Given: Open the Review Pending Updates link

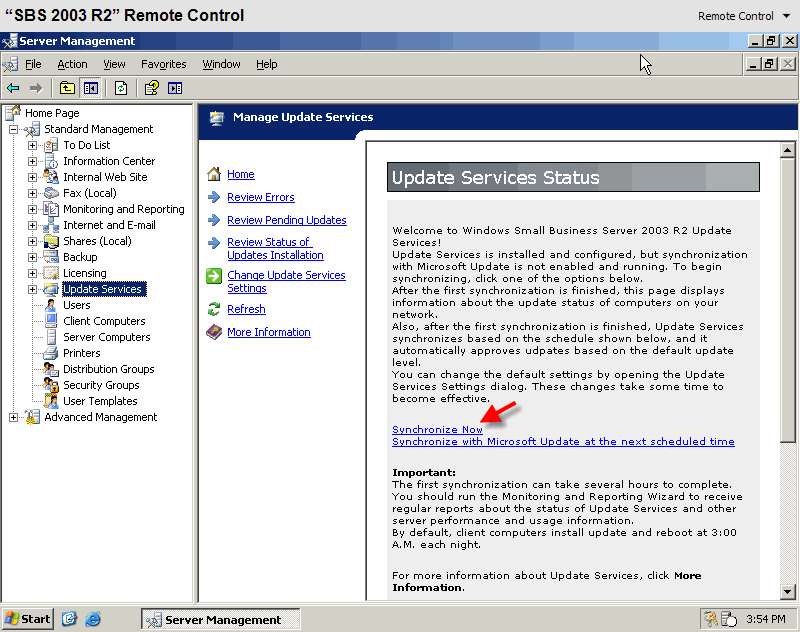Looking at the screenshot, I should (x=287, y=220).
